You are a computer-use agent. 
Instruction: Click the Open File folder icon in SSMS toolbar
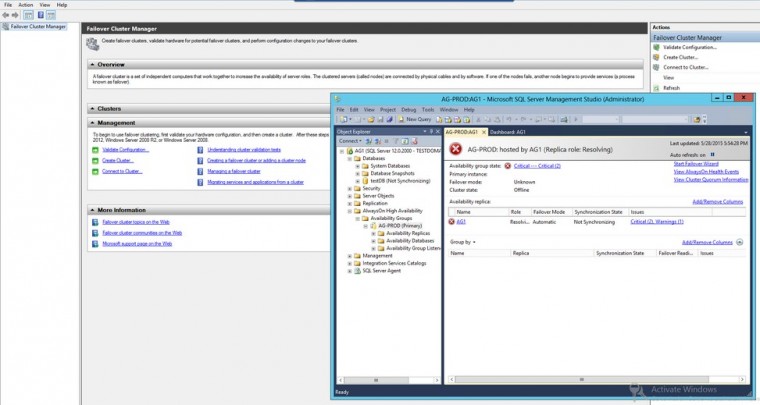(371, 119)
